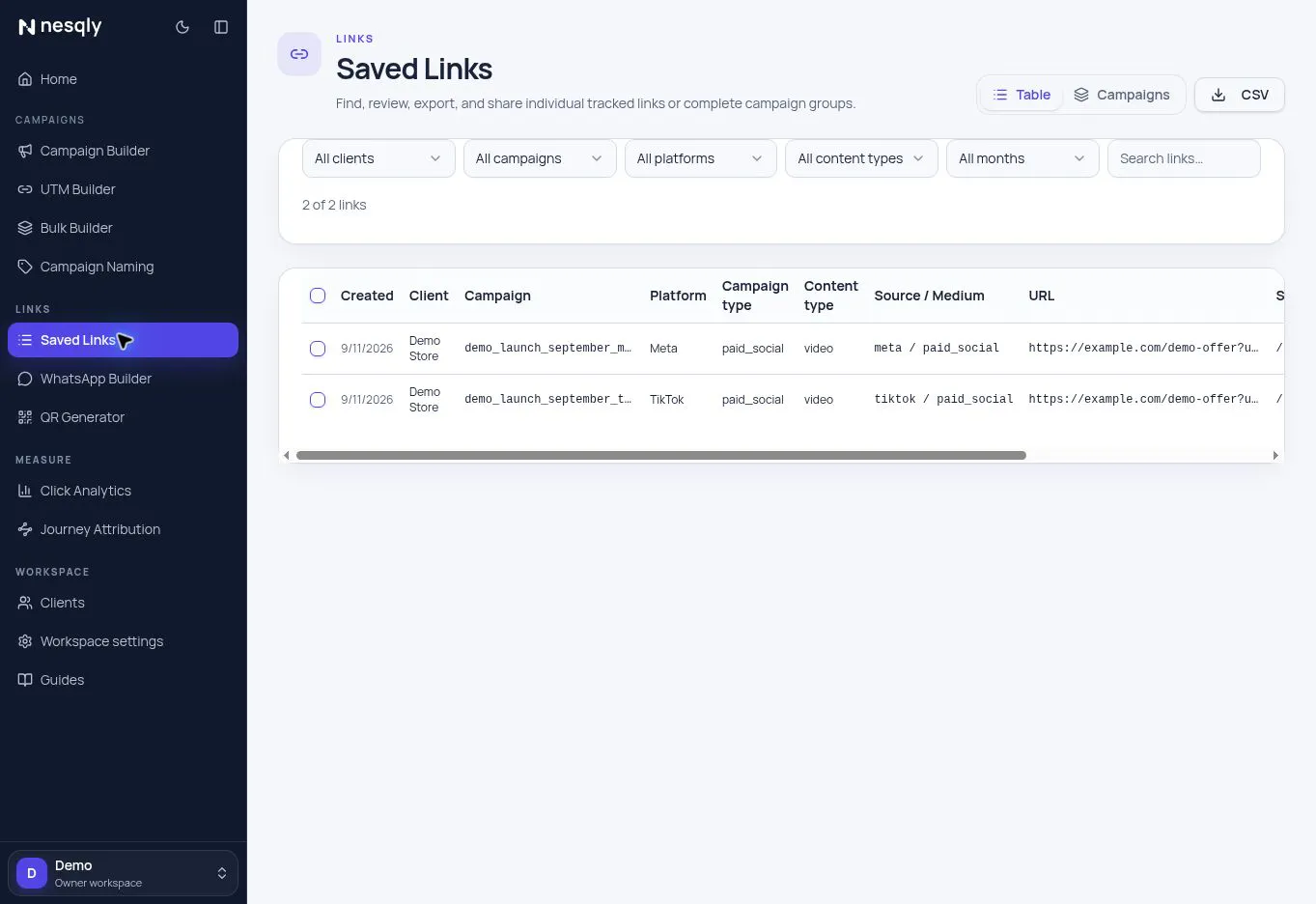Open the All months dropdown
This screenshot has height=904, width=1316.
pos(1022,158)
